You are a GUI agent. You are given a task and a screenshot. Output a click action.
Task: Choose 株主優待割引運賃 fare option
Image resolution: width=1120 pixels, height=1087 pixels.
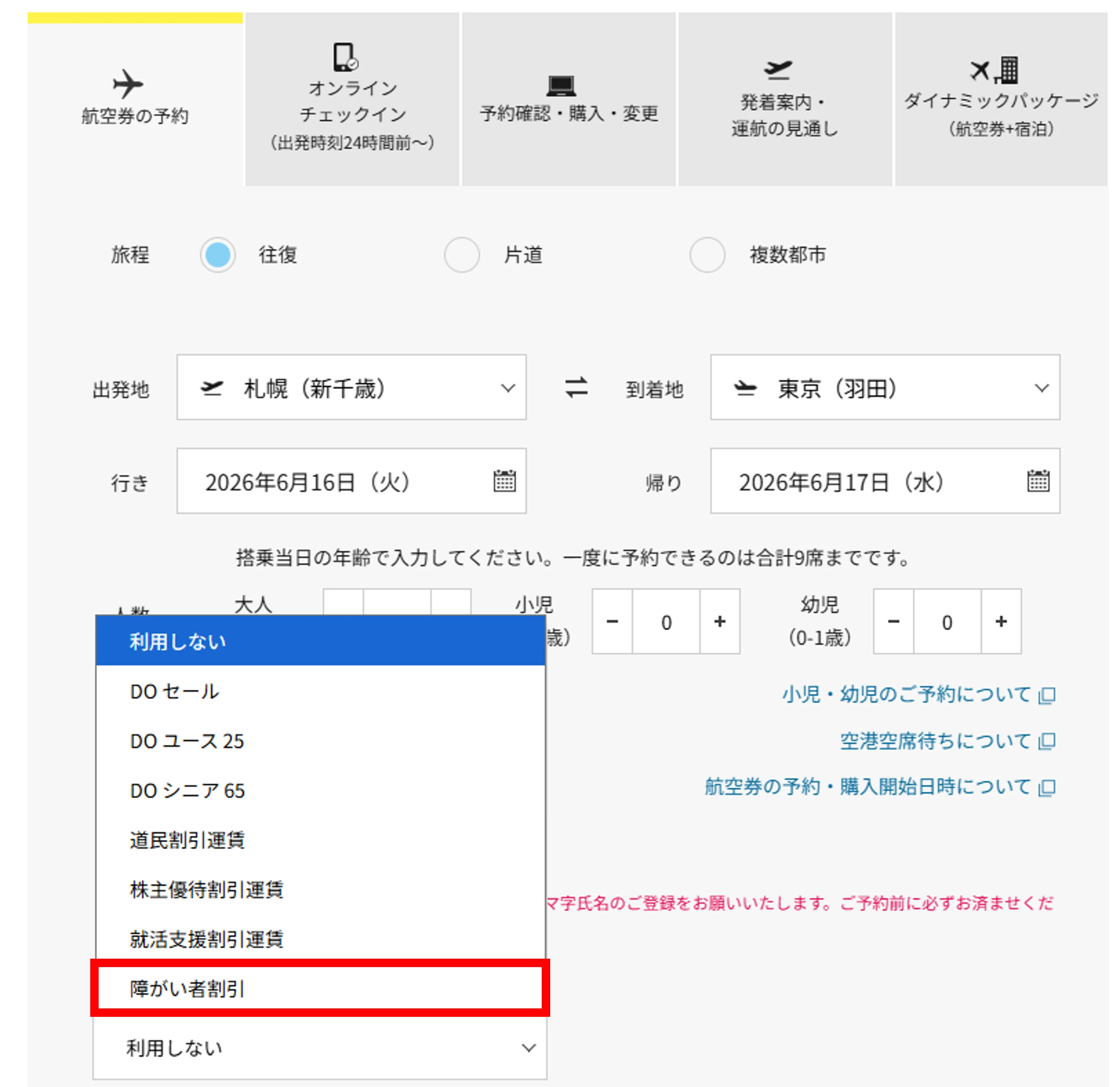(320, 889)
